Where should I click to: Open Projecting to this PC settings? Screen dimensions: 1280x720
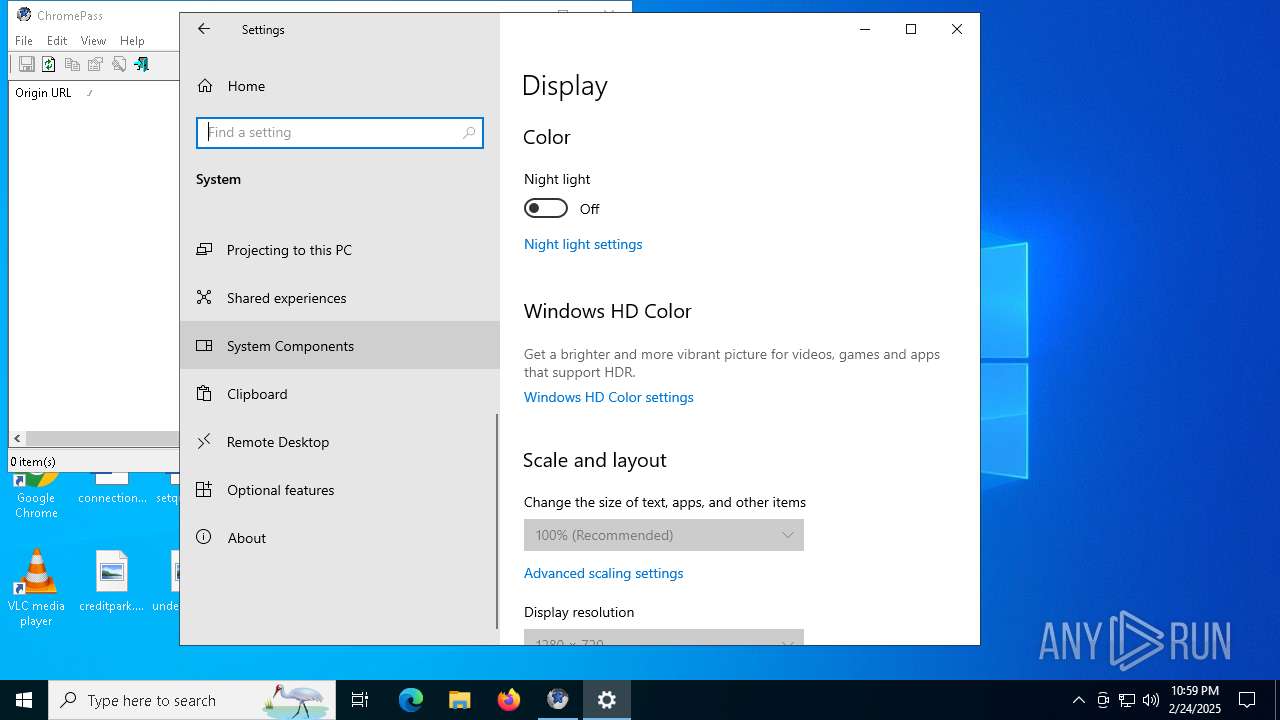tap(340, 250)
